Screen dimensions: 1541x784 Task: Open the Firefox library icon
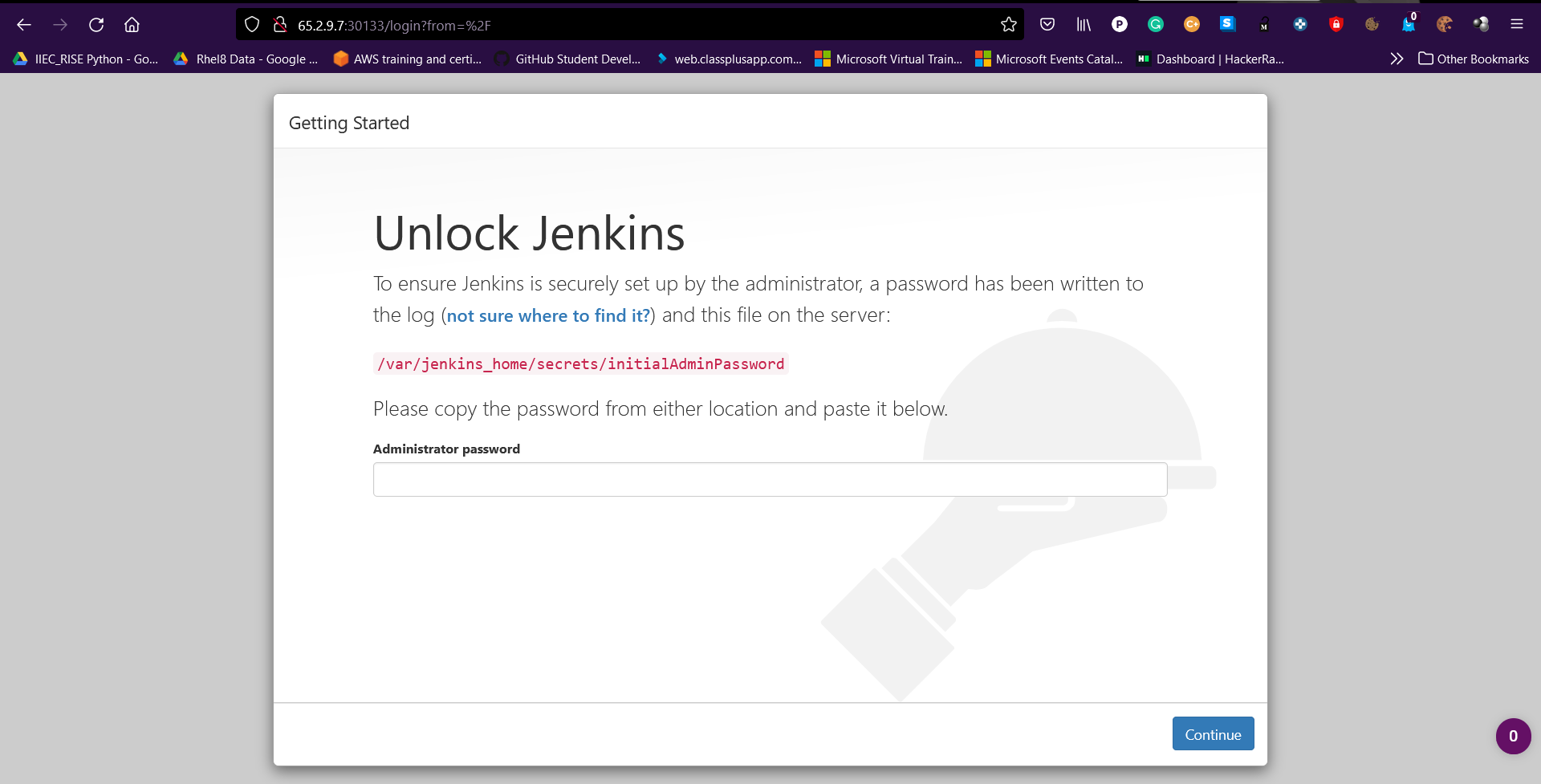click(1083, 25)
